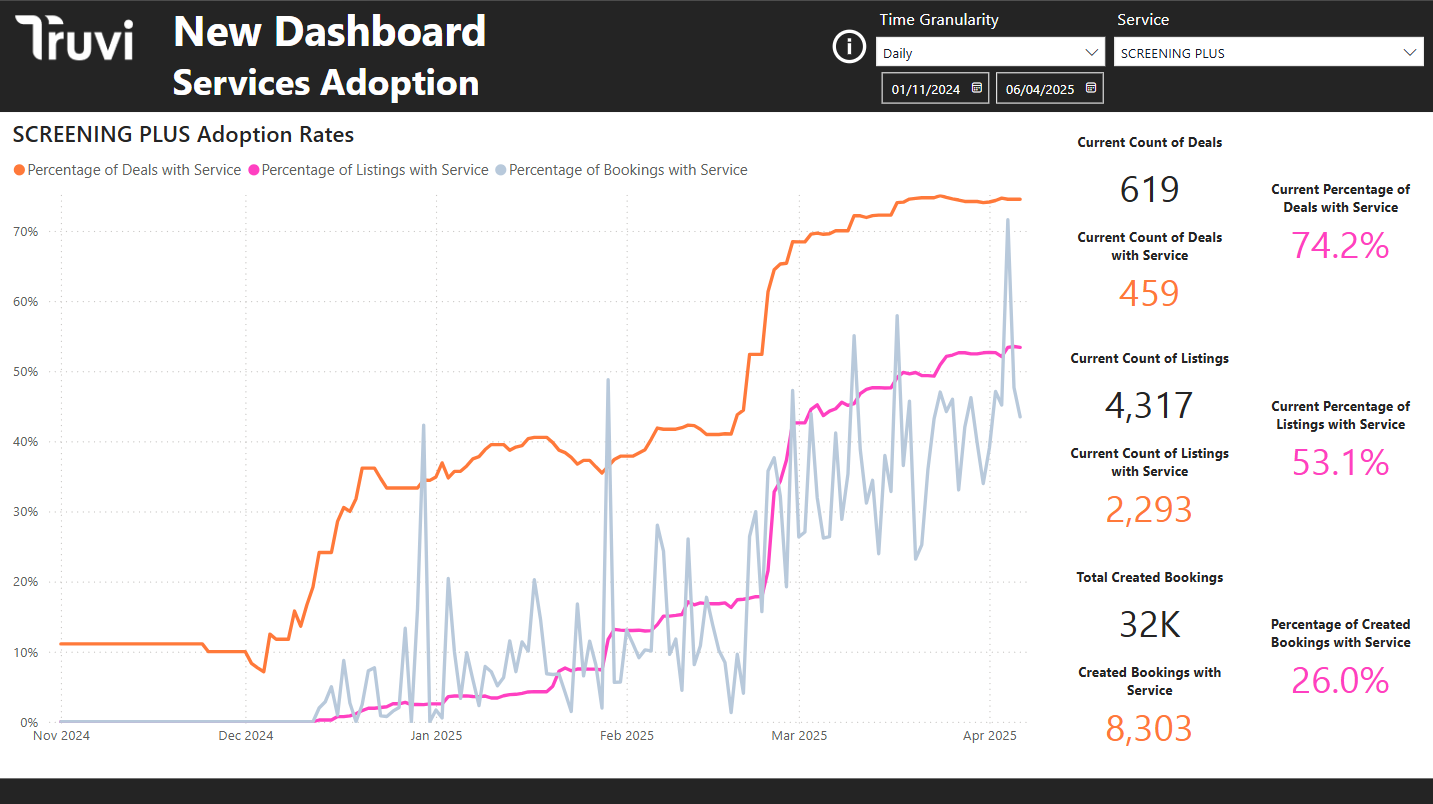Click the 8,303 created bookings value
The image size is (1433, 804).
click(1149, 728)
